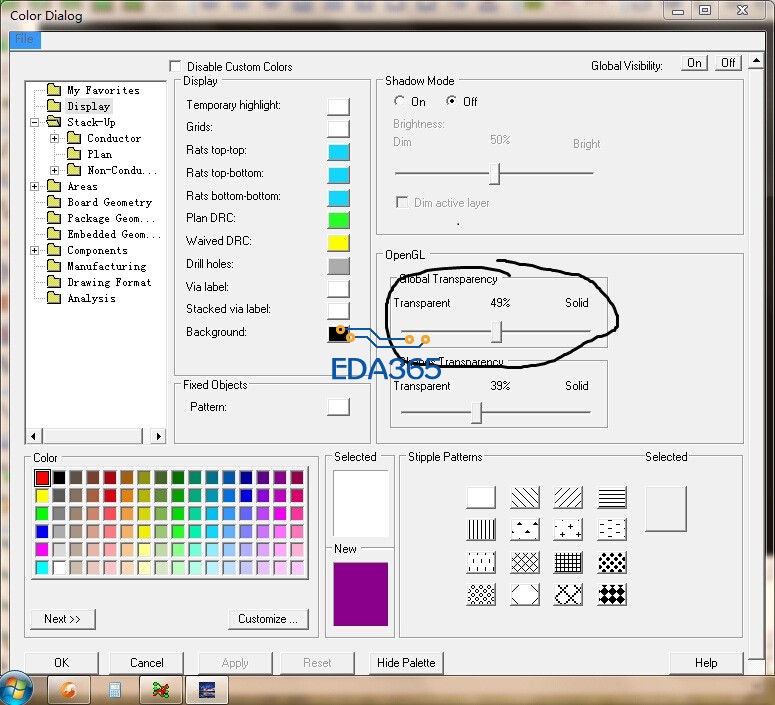Click the Rats top-top color swatch

[x=339, y=152]
